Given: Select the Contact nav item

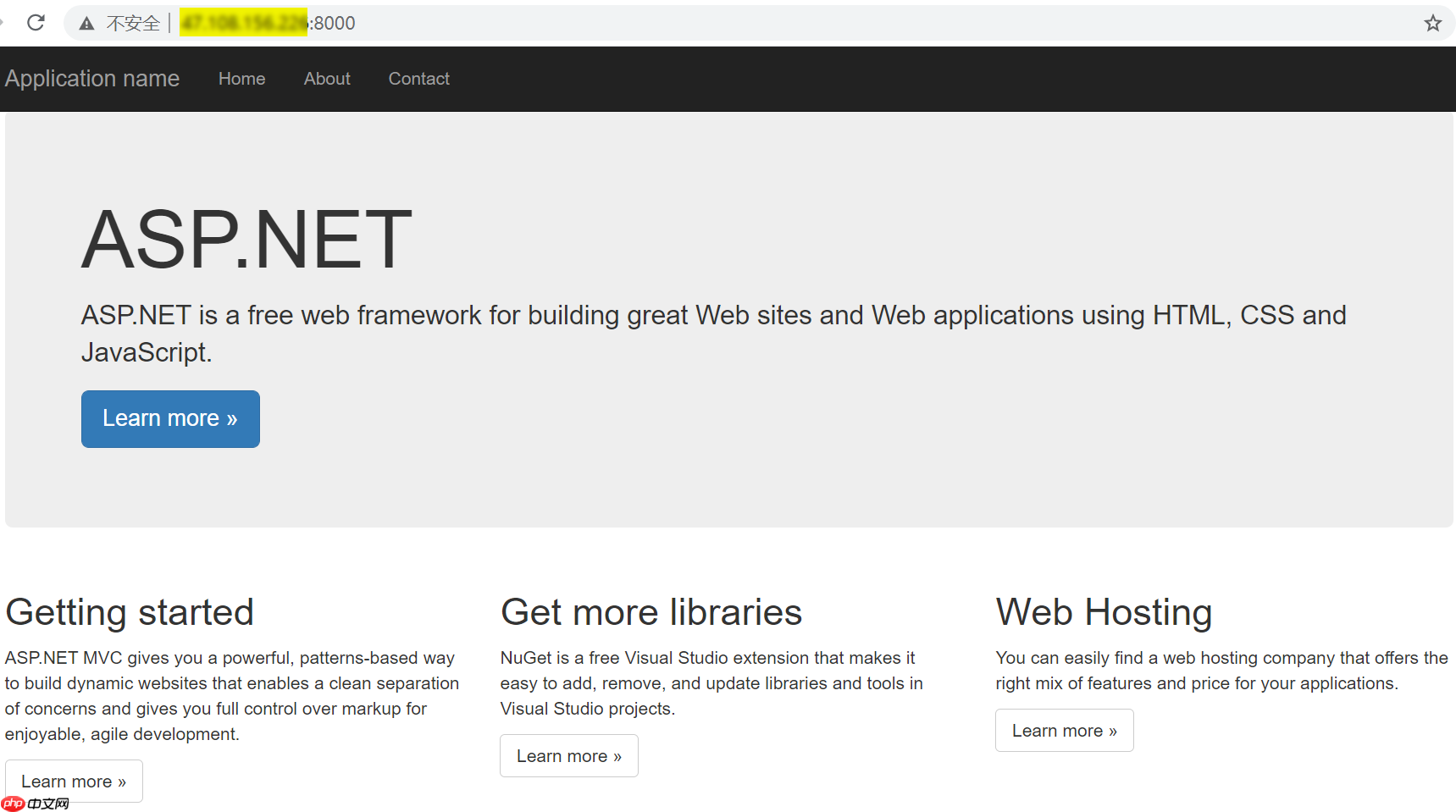Looking at the screenshot, I should click(x=418, y=79).
